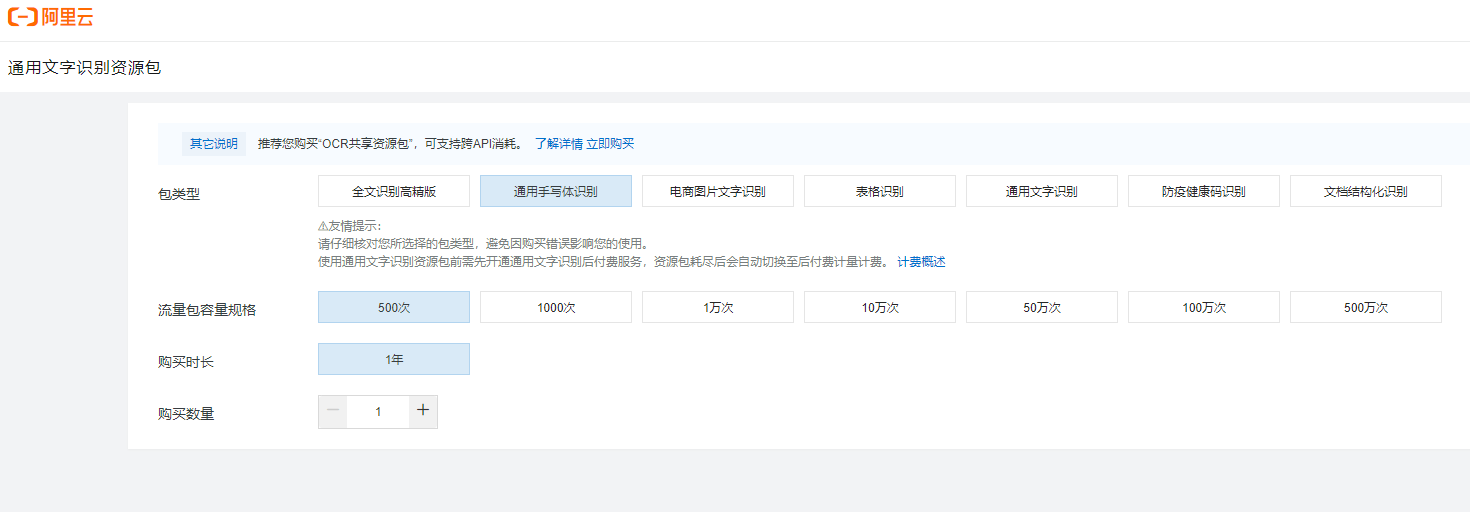Select 500万次 capacity option

coord(1366,307)
